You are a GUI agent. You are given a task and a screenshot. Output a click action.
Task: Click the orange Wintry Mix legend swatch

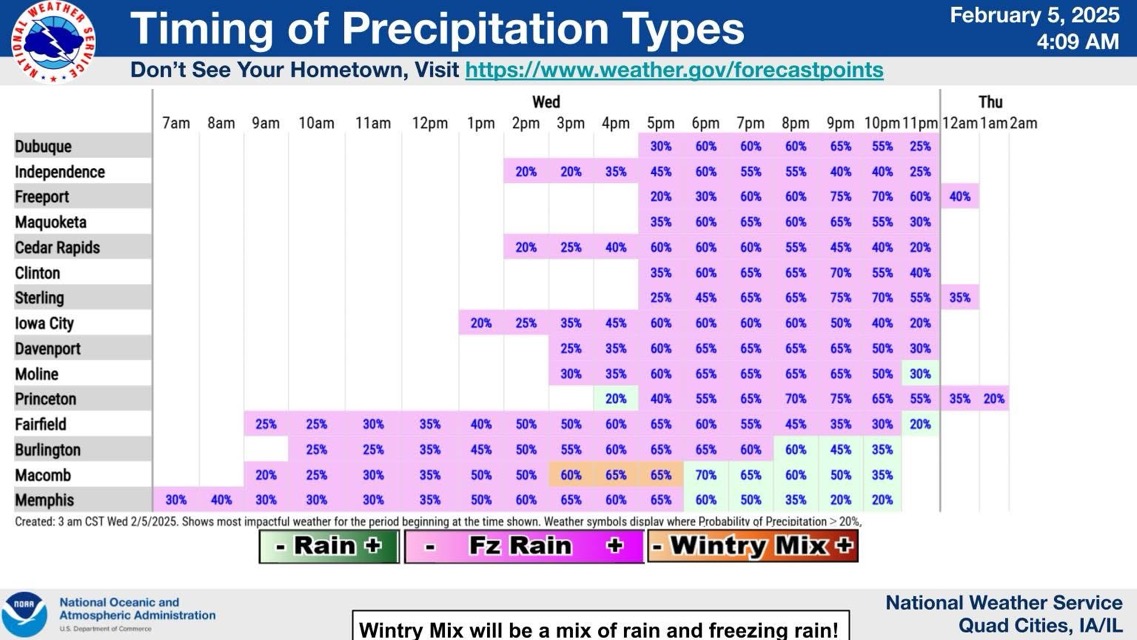(x=752, y=546)
